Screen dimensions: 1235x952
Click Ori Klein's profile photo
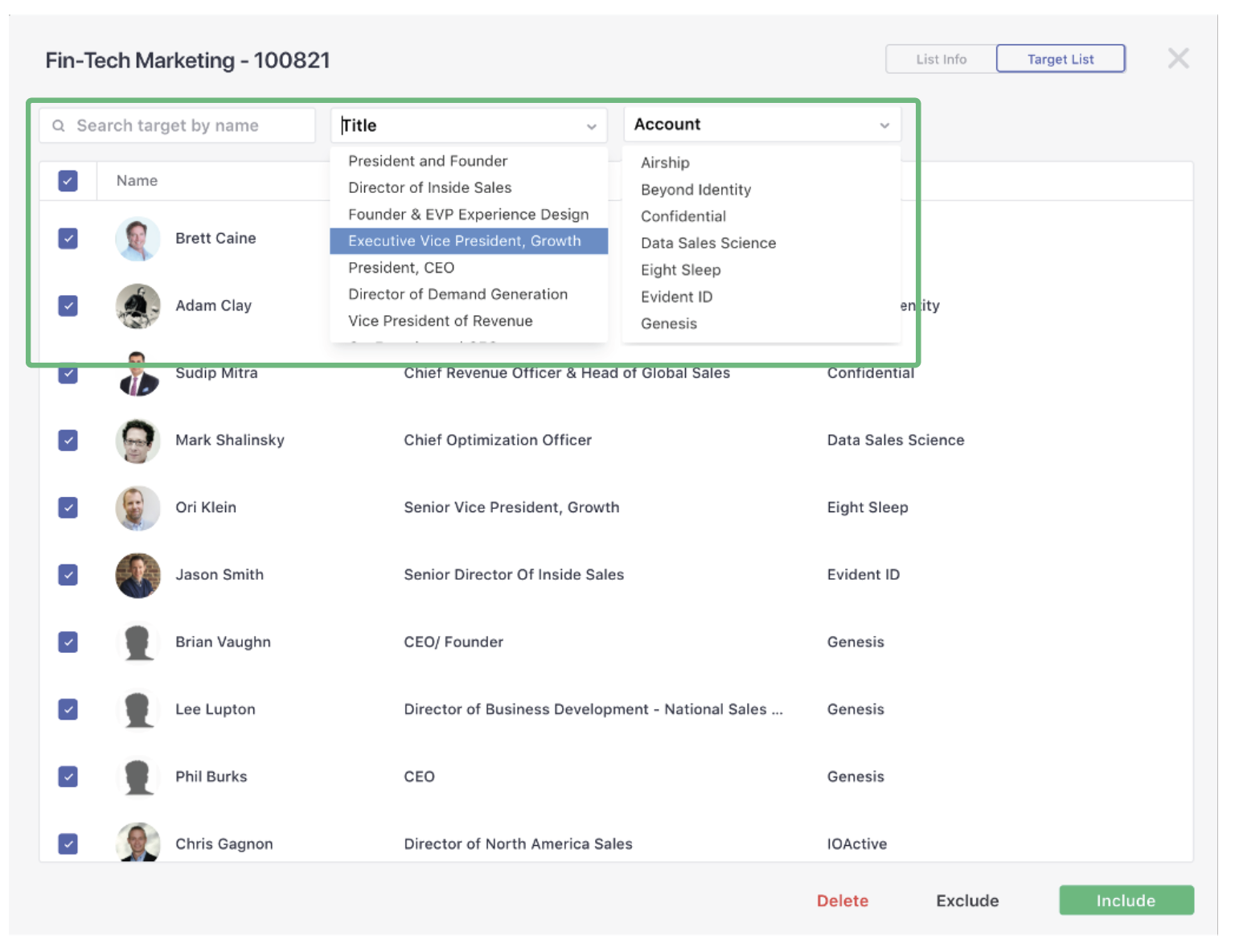tap(137, 507)
